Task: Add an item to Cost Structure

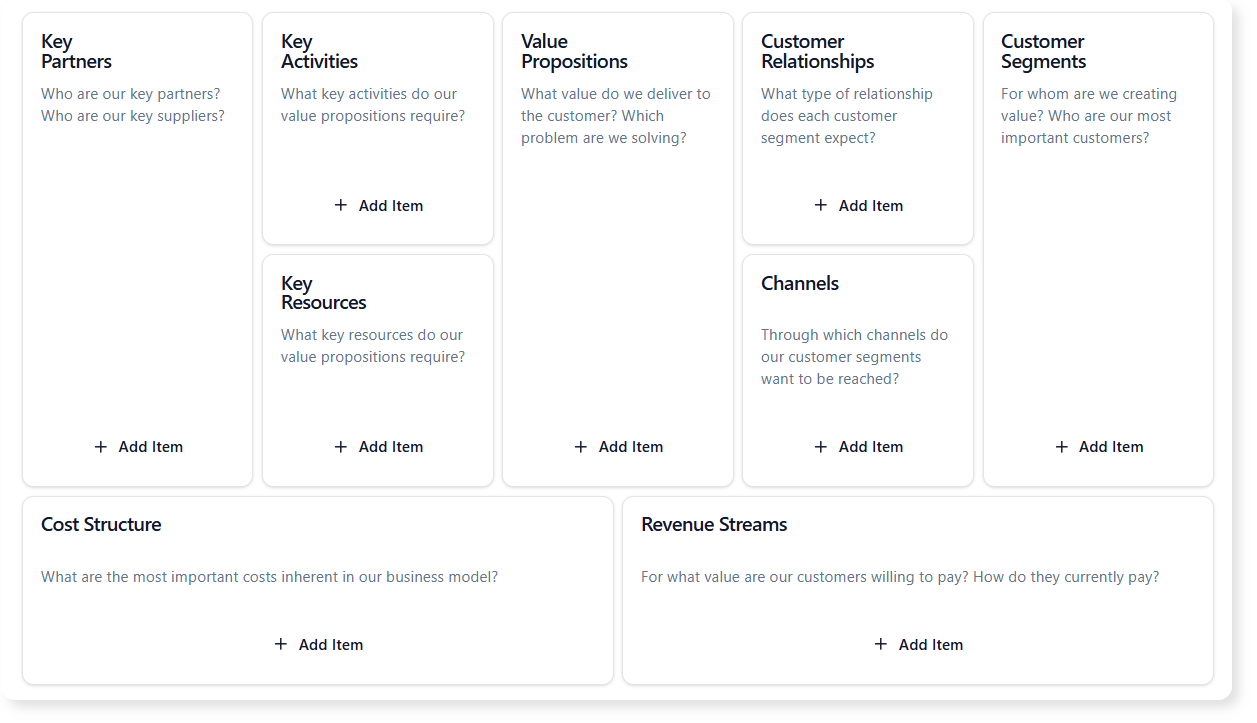Action: click(x=317, y=644)
